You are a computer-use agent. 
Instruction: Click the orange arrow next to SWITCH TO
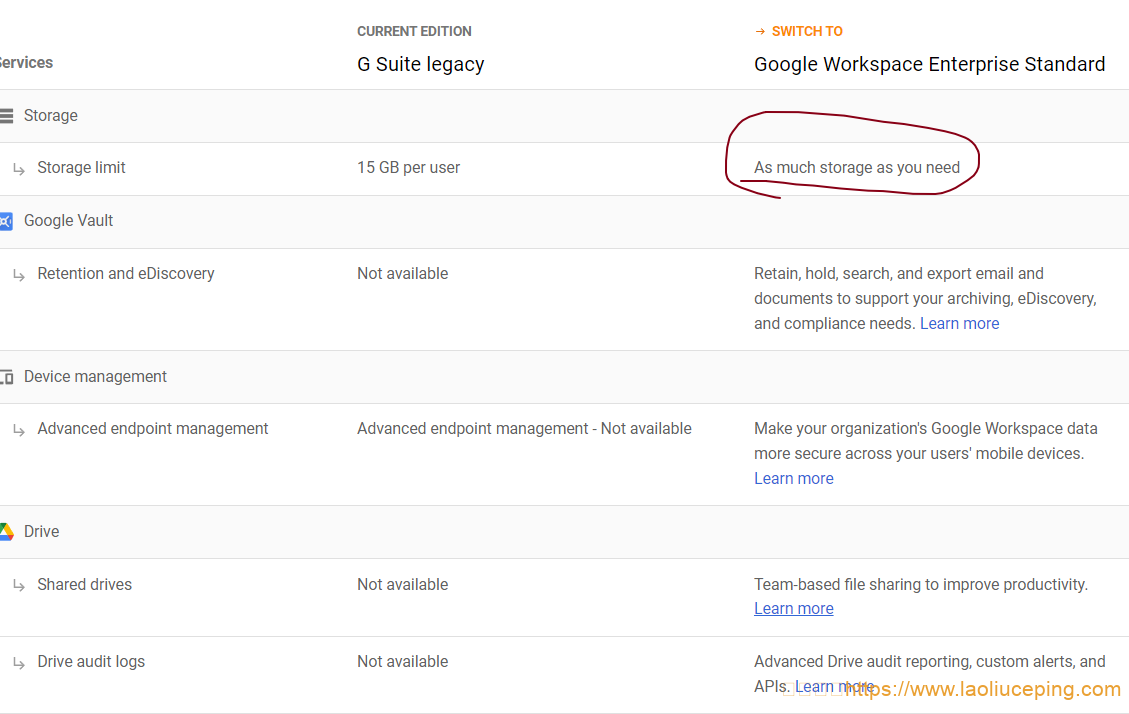(x=760, y=32)
